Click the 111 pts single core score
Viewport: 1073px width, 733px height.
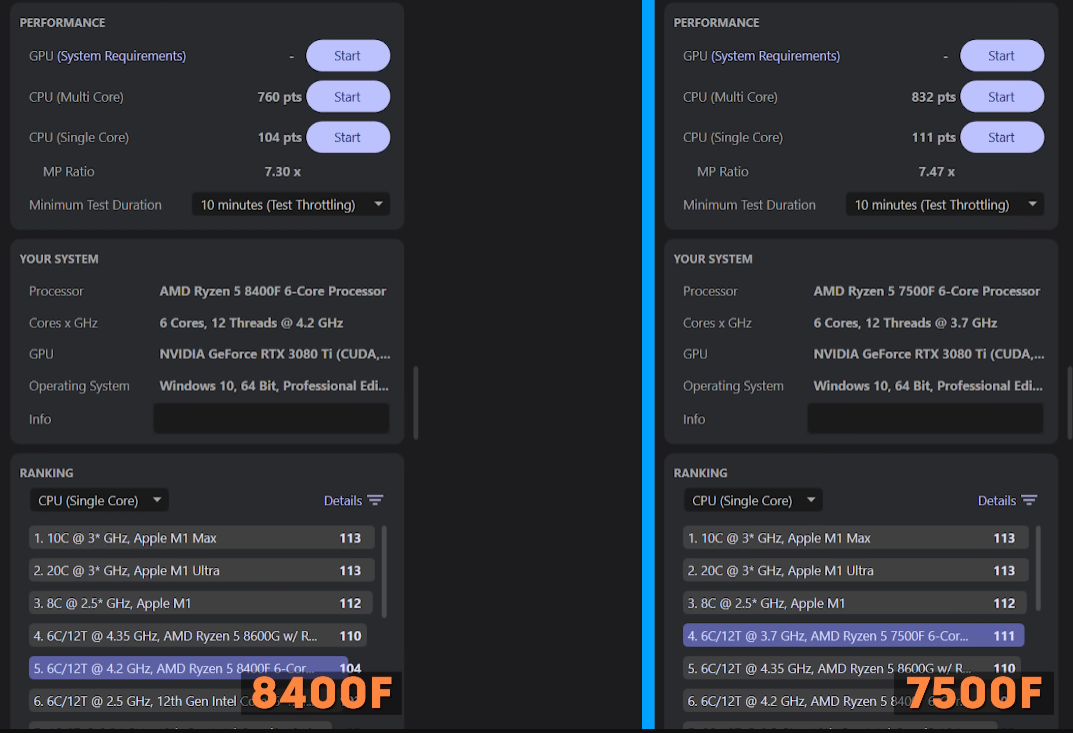(x=933, y=138)
